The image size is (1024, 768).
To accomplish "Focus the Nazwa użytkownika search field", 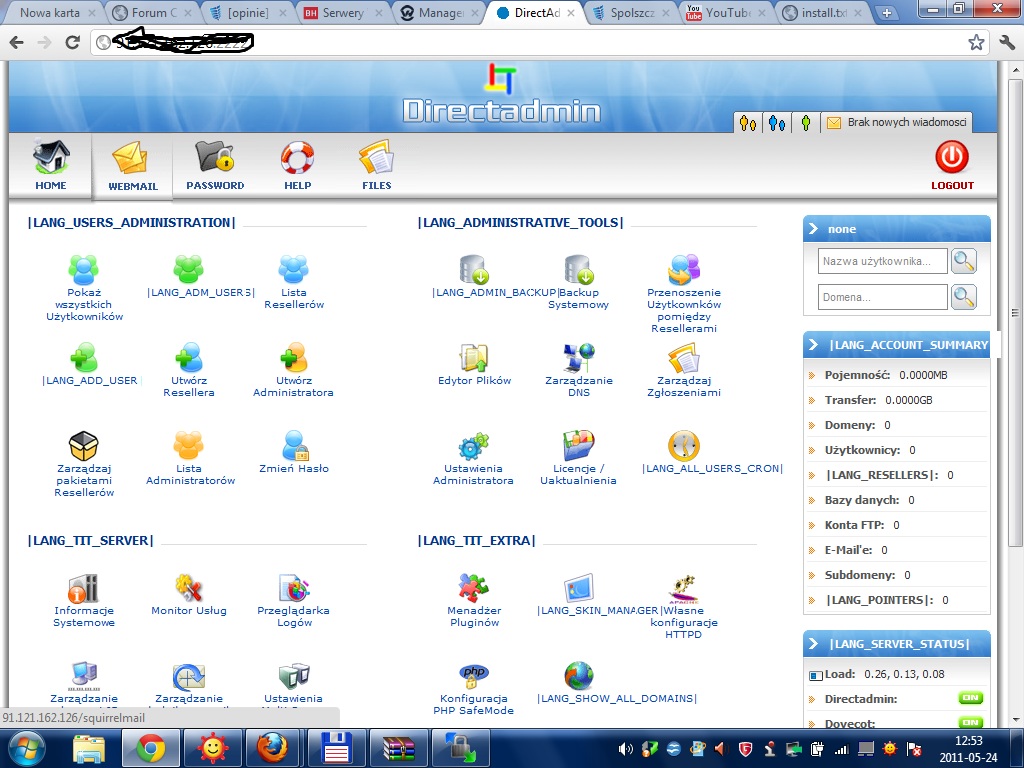I will tap(882, 261).
